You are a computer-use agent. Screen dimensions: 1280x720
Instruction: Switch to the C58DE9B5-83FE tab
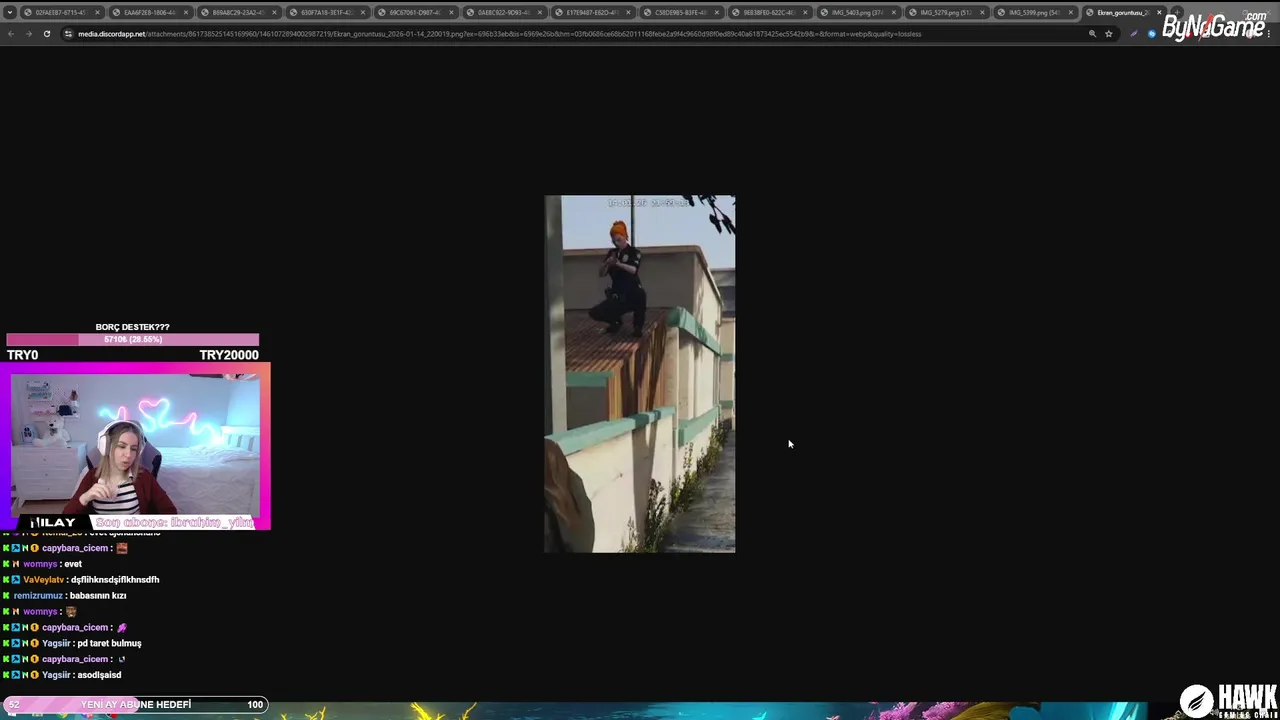680,13
